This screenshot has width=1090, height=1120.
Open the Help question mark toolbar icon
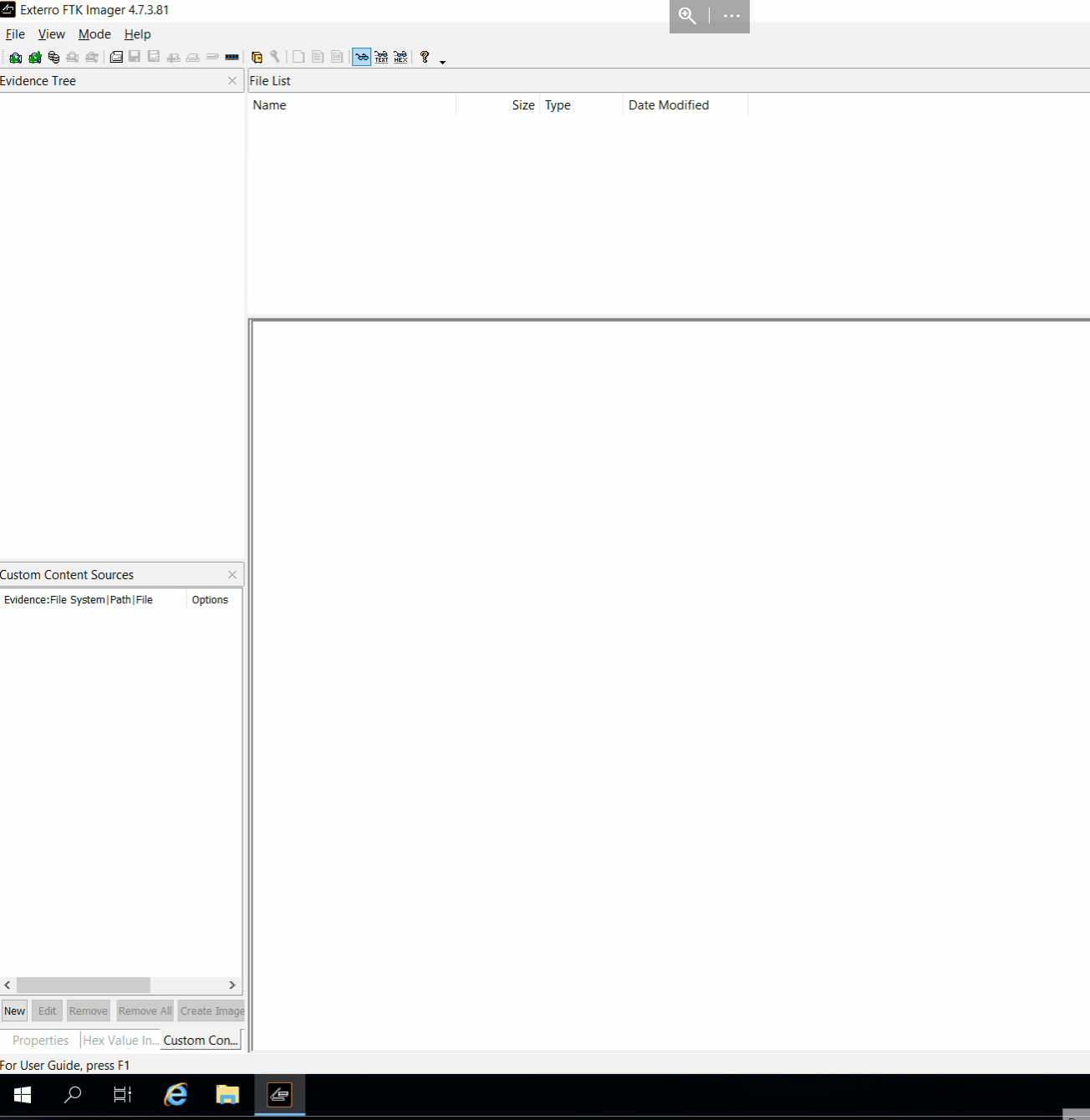425,57
